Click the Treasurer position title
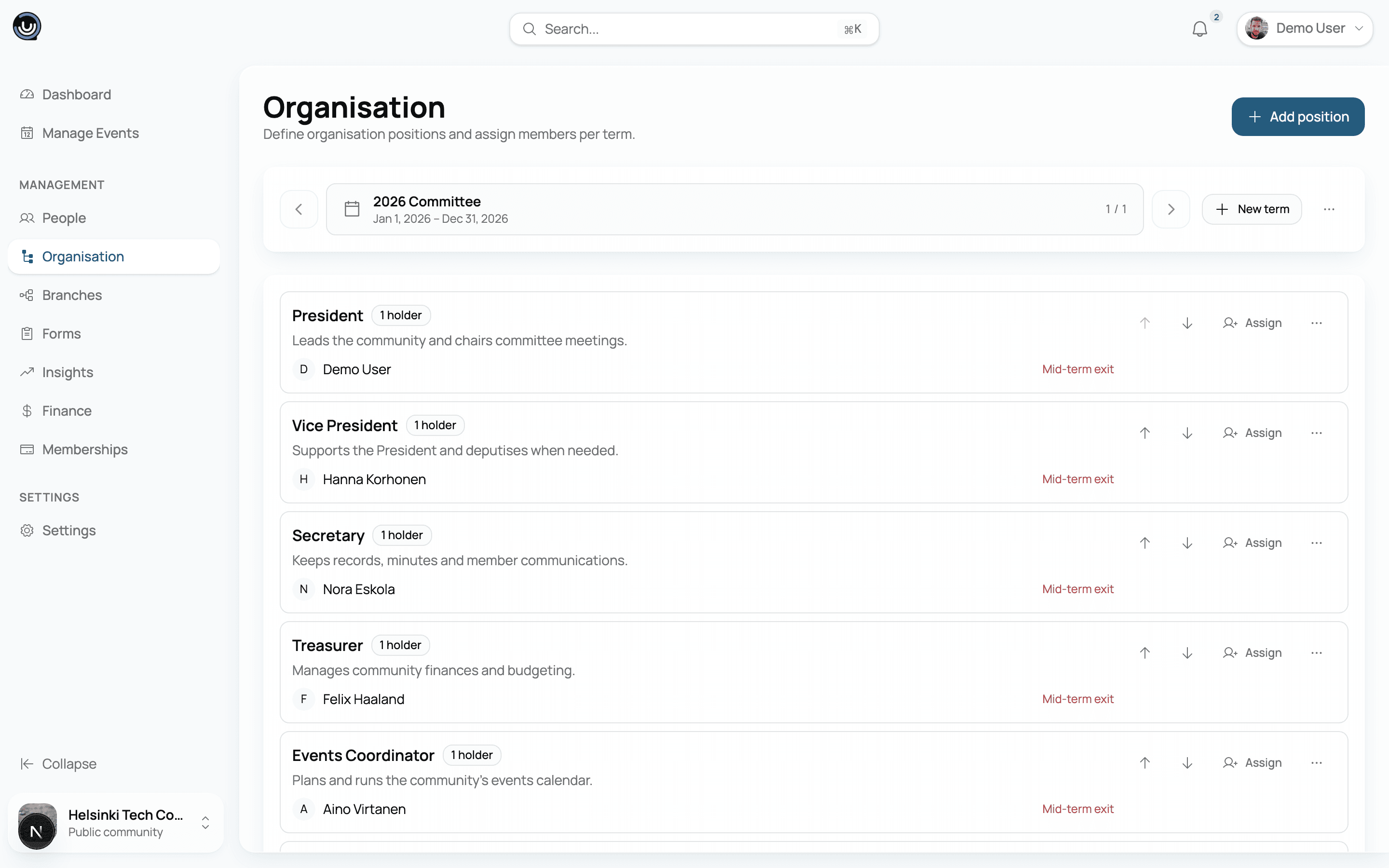 pyautogui.click(x=327, y=645)
